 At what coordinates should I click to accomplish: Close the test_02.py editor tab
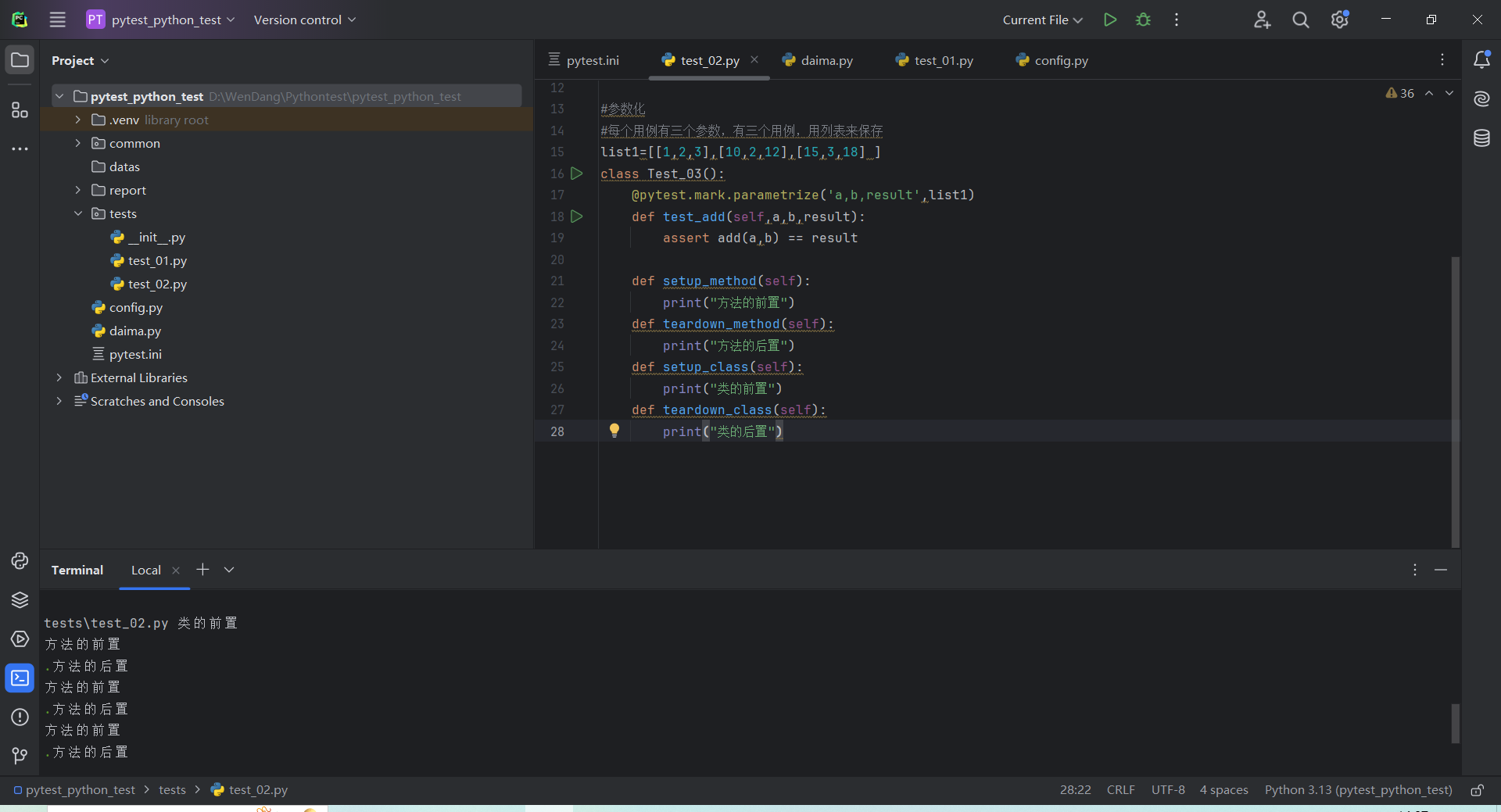click(754, 59)
